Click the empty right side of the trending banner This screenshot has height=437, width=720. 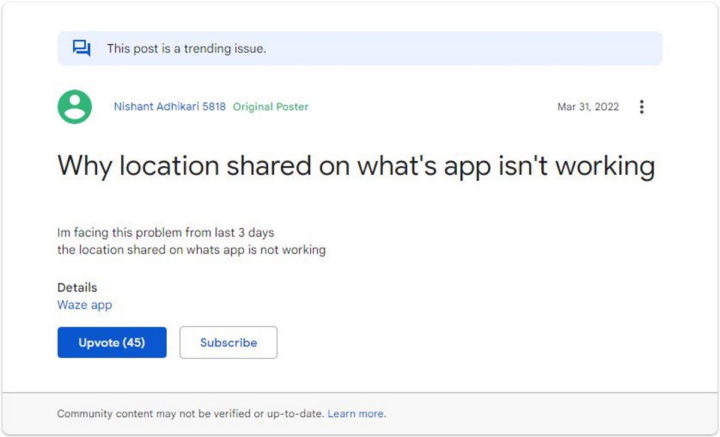500,48
